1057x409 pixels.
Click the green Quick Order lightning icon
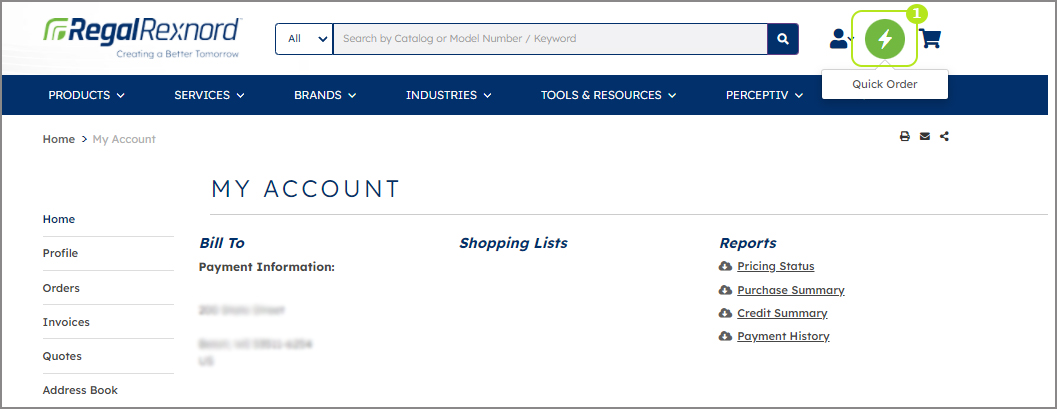tap(885, 39)
